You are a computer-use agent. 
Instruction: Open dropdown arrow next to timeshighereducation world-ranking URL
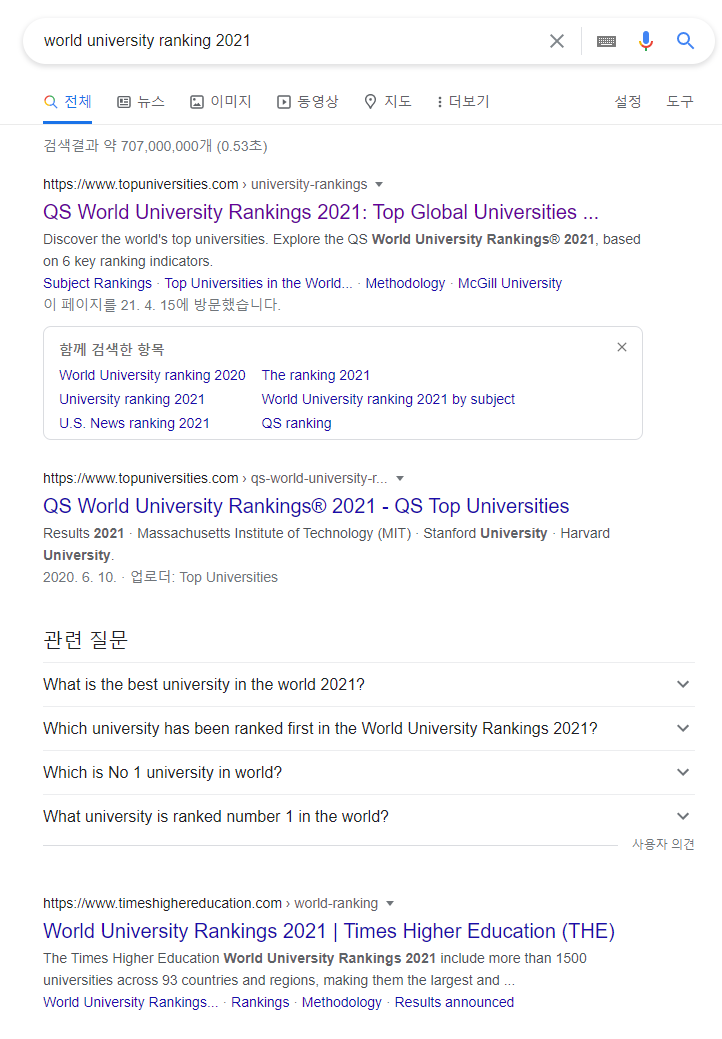click(390, 904)
